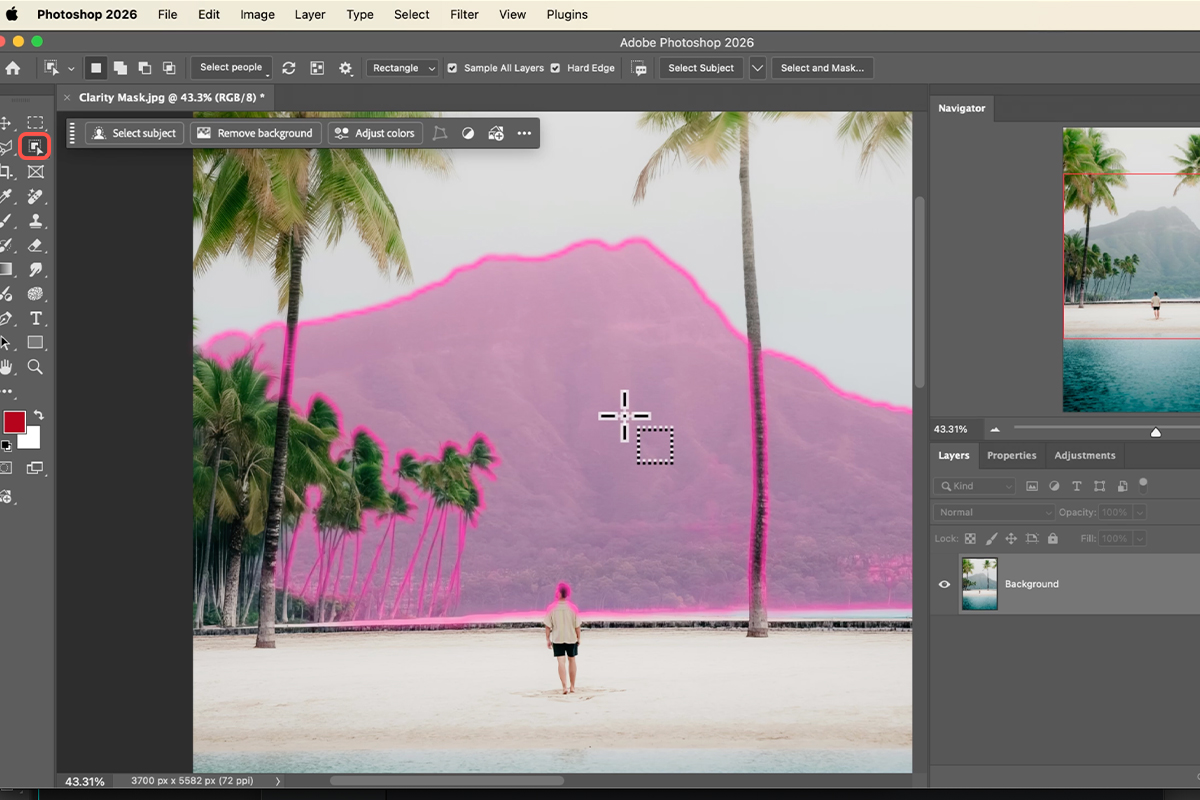Click the red foreground color swatch
This screenshot has width=1200, height=800.
click(x=14, y=422)
